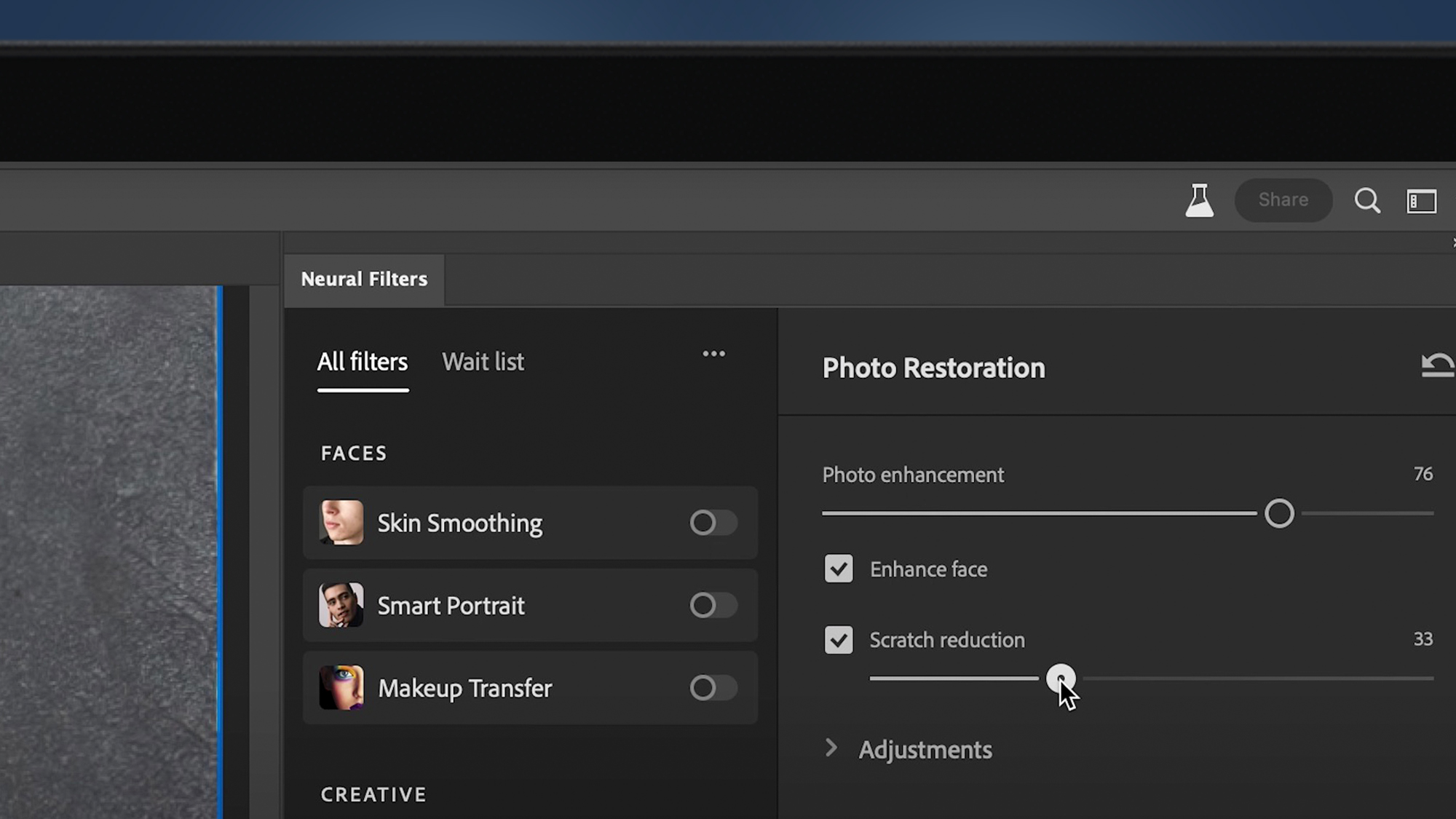Click the Share button icon
This screenshot has height=819, width=1456.
point(1283,200)
